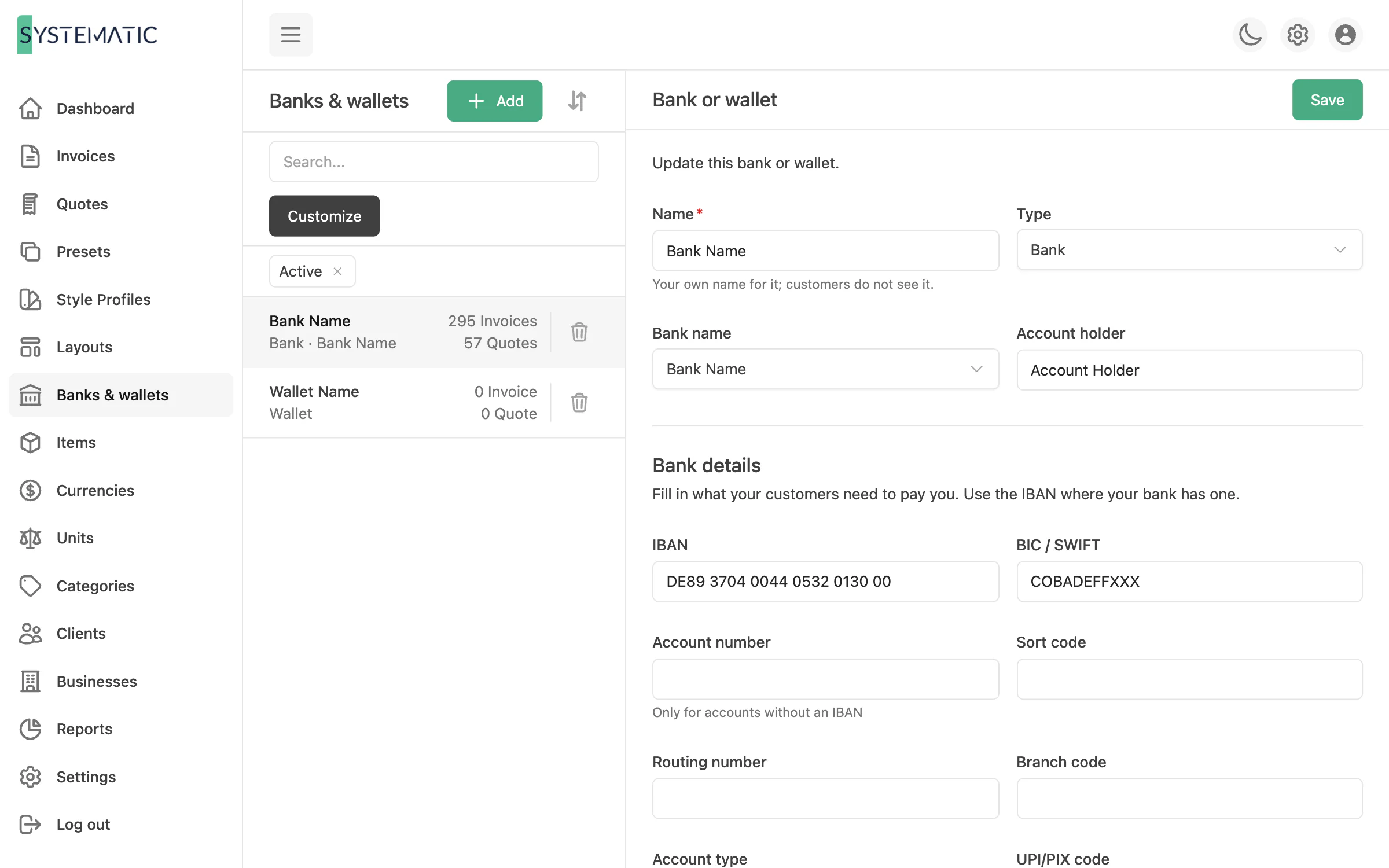1389x868 pixels.
Task: Click Log out
Action: (120, 825)
